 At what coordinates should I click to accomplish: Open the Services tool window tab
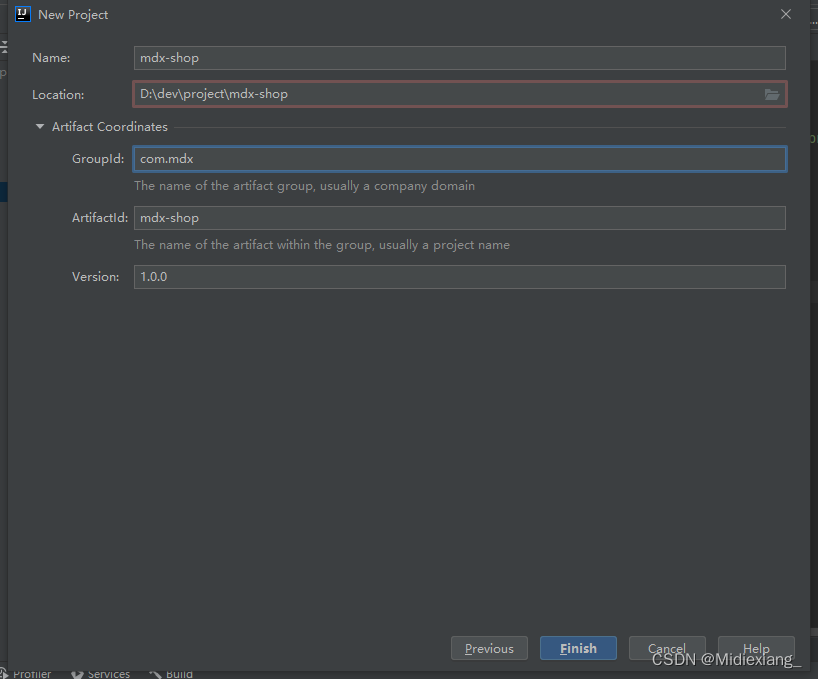click(108, 674)
